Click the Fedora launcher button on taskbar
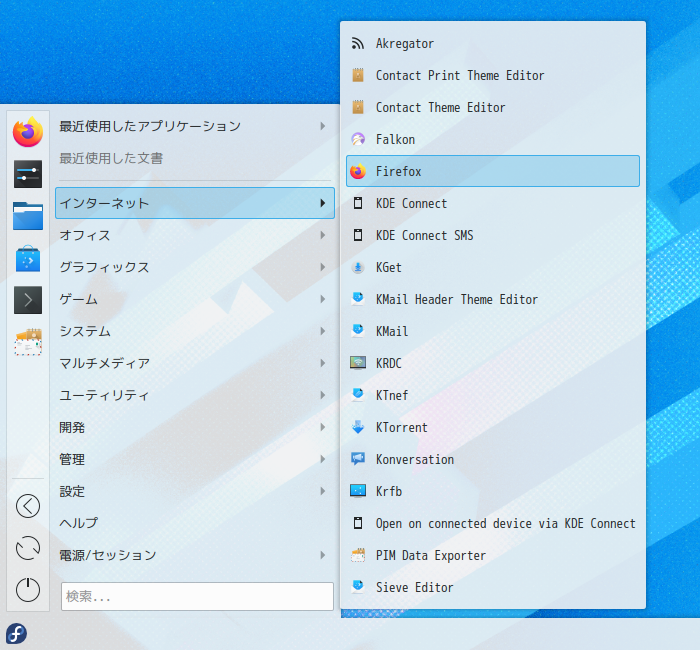The width and height of the screenshot is (700, 650). (x=17, y=633)
